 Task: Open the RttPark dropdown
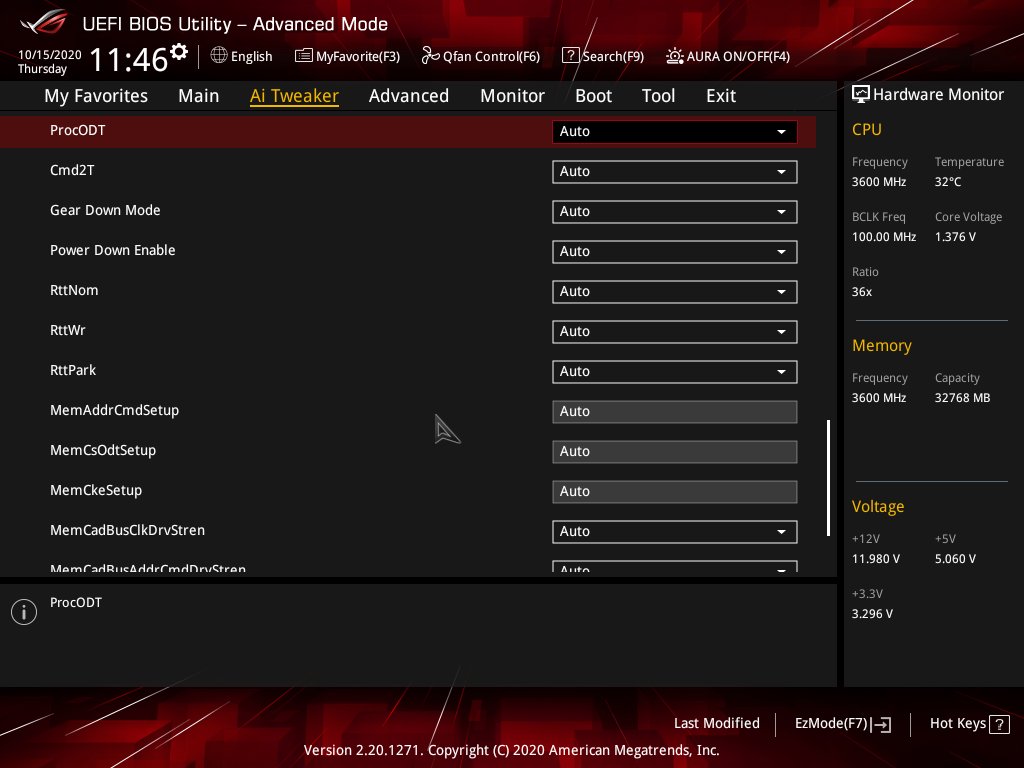coord(675,372)
